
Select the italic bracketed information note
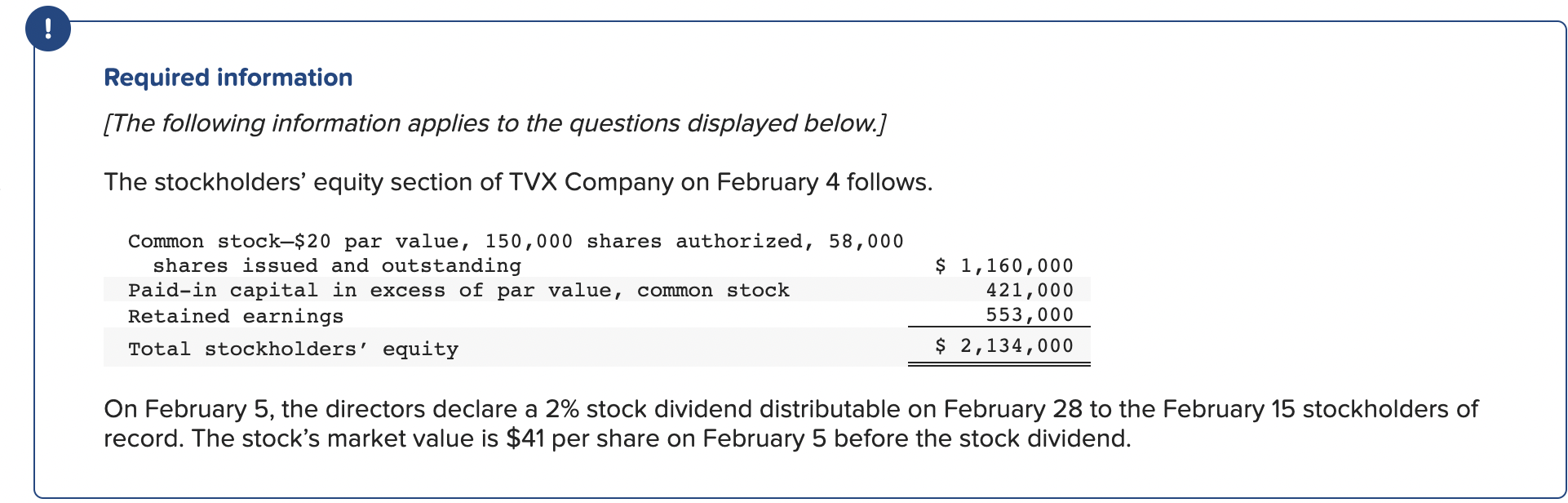(494, 123)
